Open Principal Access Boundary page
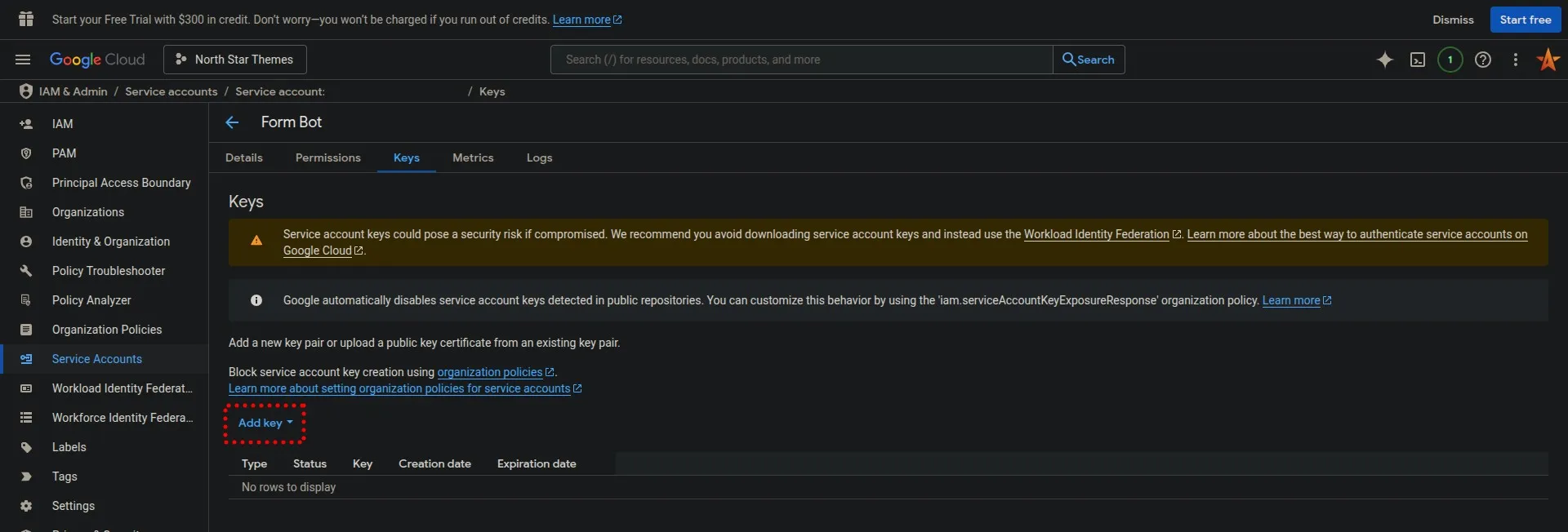This screenshot has width=1568, height=532. [122, 183]
